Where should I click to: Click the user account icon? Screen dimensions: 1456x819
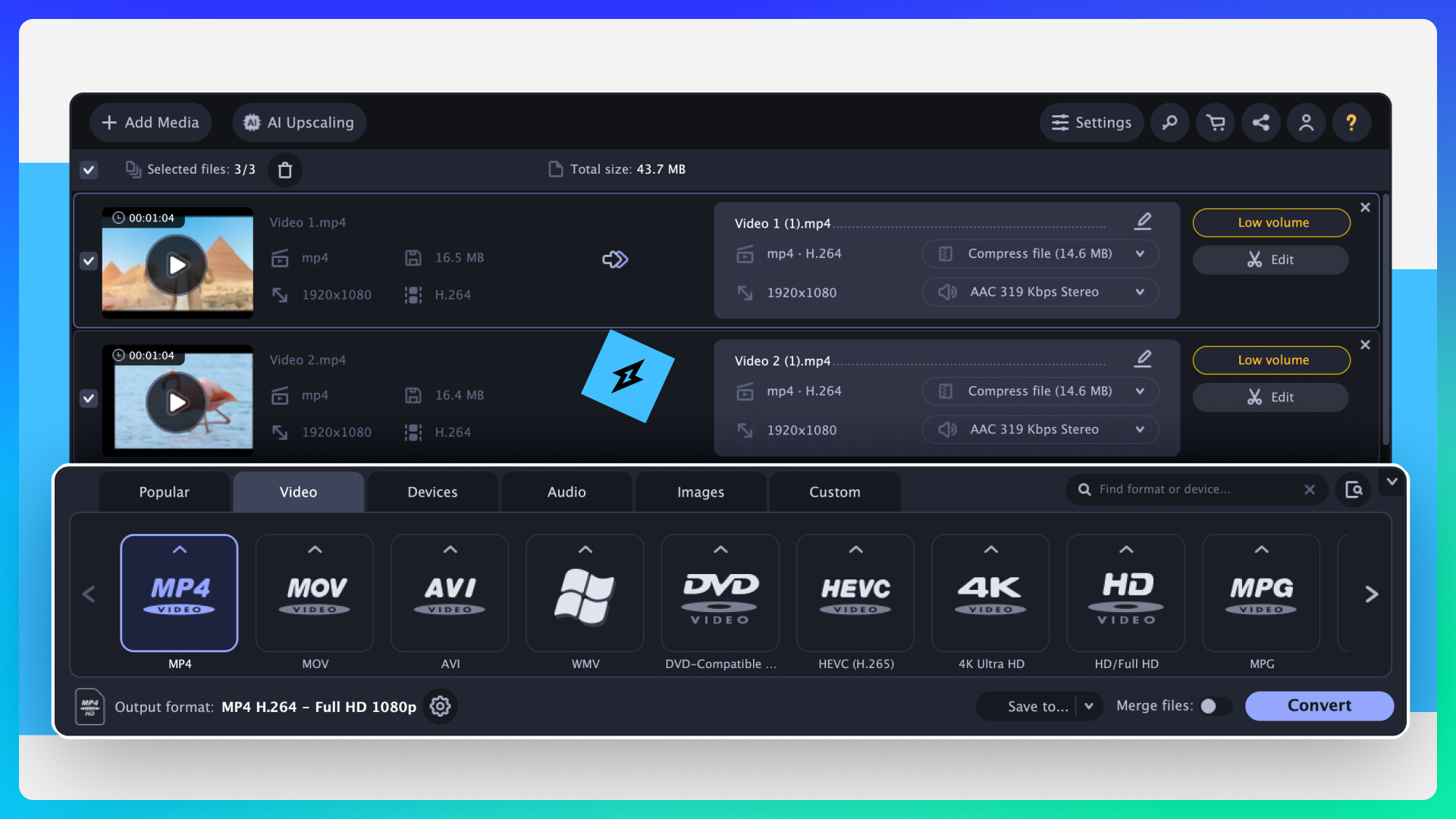(x=1306, y=122)
